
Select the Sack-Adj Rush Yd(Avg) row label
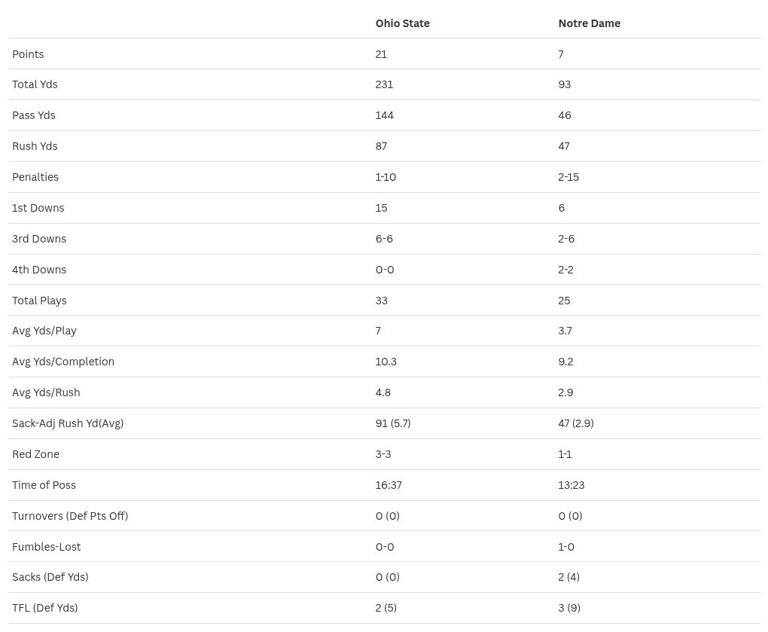coord(68,423)
